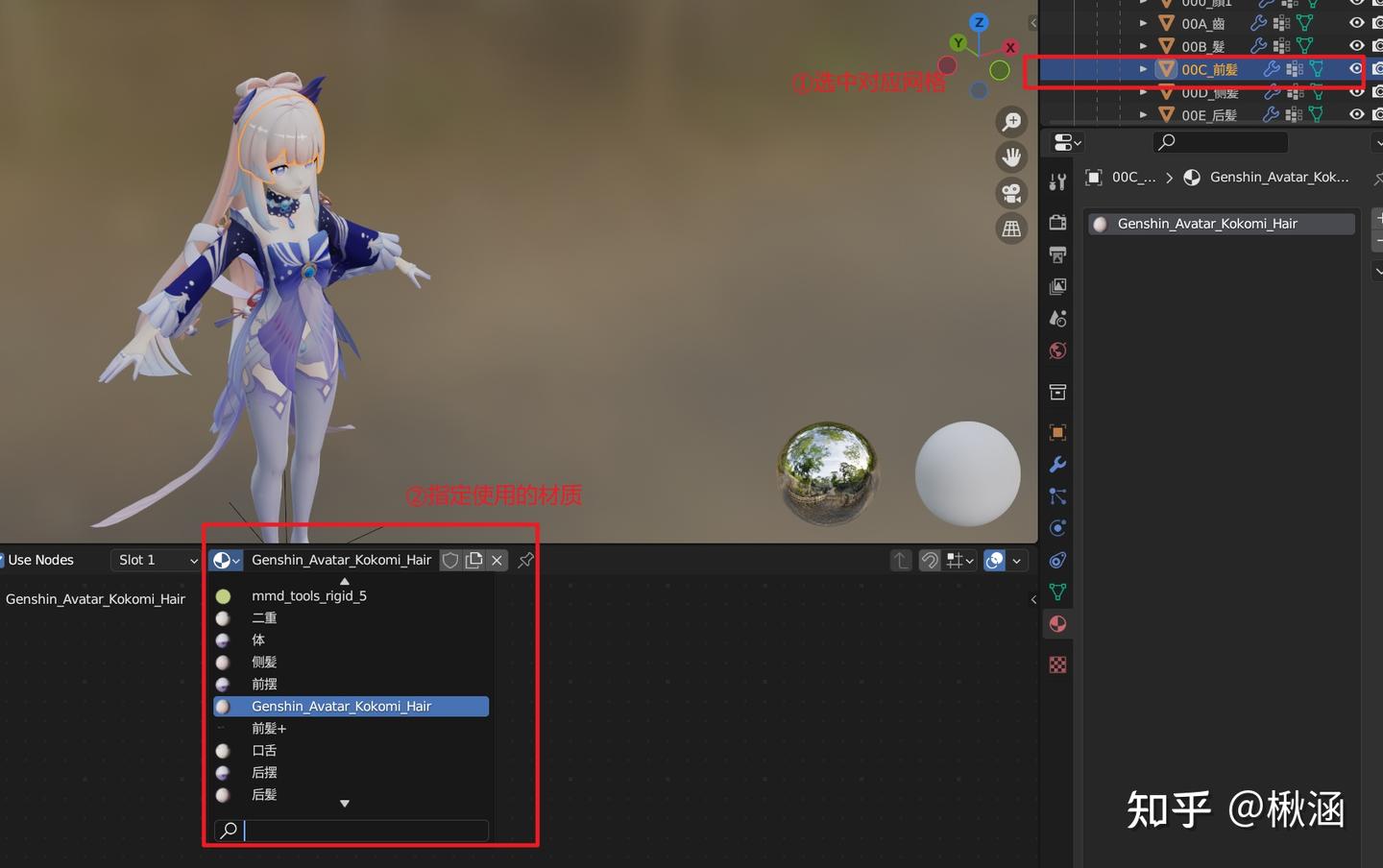The width and height of the screenshot is (1383, 868).
Task: Switch to the World properties tab
Action: coord(1057,350)
